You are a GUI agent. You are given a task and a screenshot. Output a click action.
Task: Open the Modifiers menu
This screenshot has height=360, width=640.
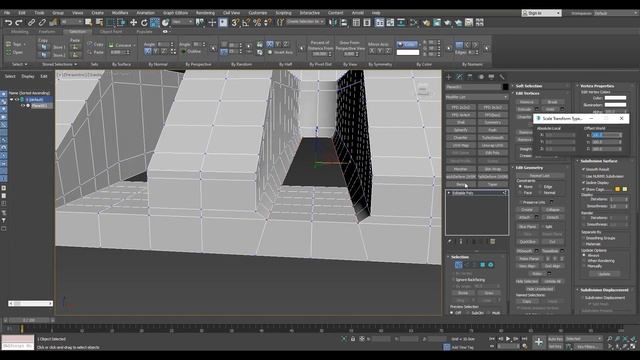pos(120,13)
